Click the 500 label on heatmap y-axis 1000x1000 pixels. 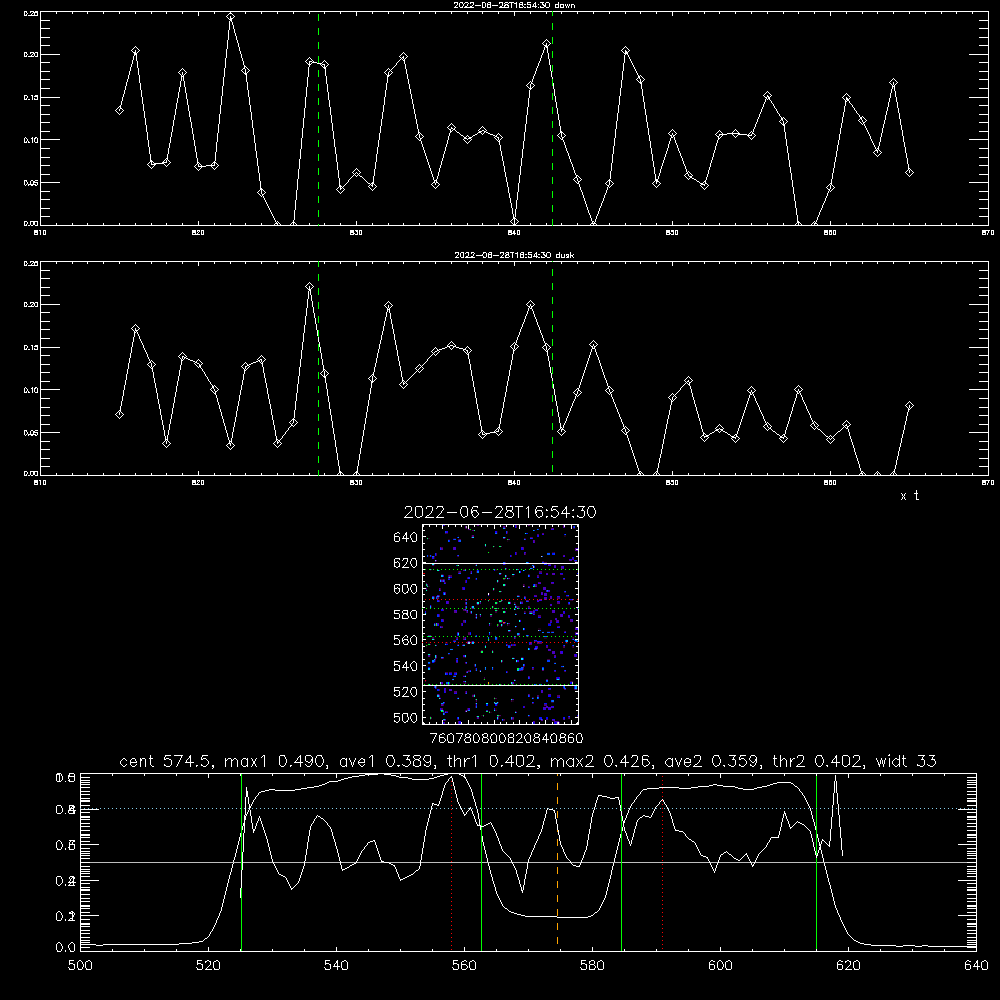[x=406, y=717]
